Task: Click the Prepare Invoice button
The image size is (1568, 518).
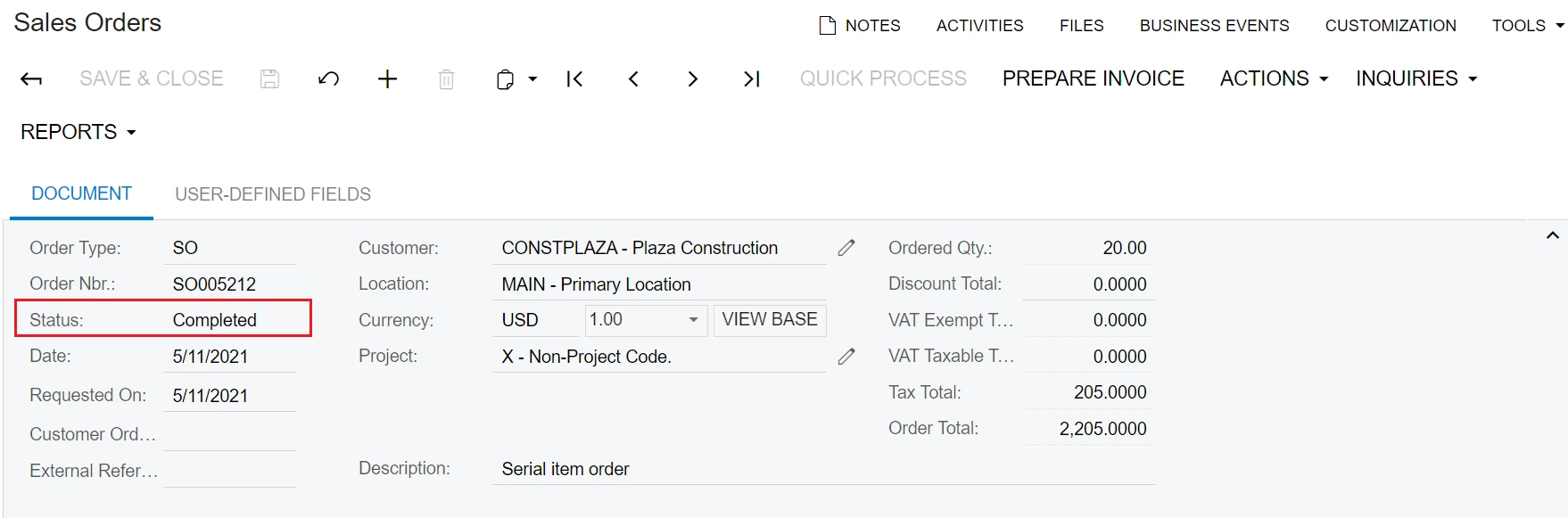Action: 1093,78
